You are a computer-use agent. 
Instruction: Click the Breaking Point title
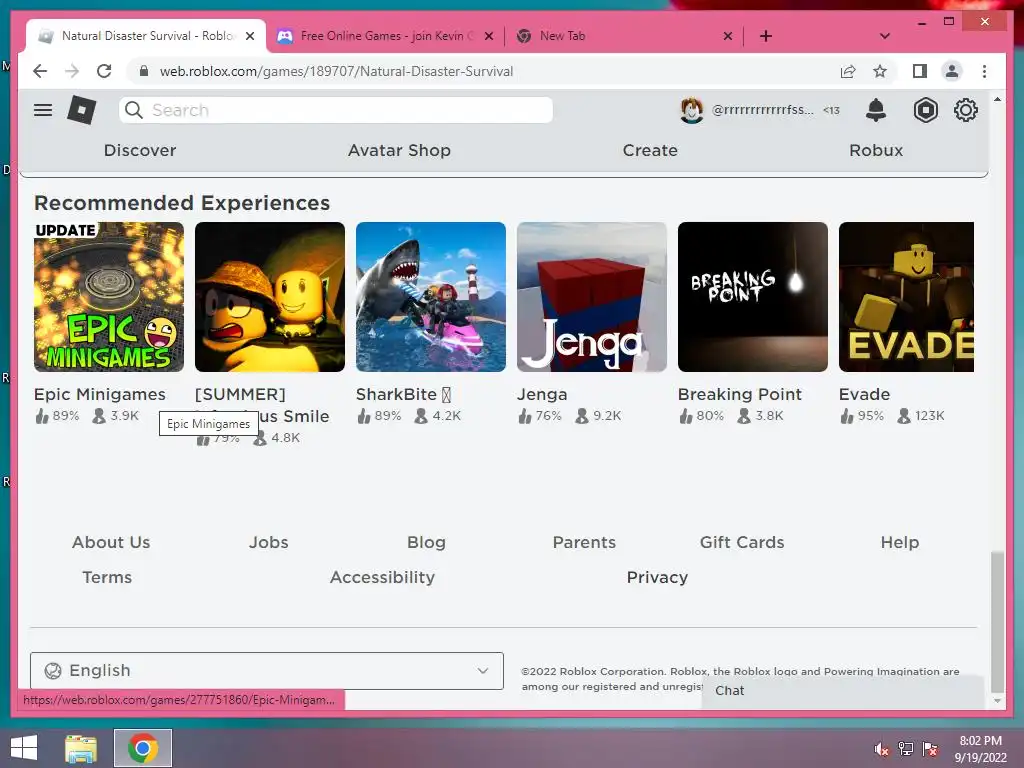(x=740, y=394)
